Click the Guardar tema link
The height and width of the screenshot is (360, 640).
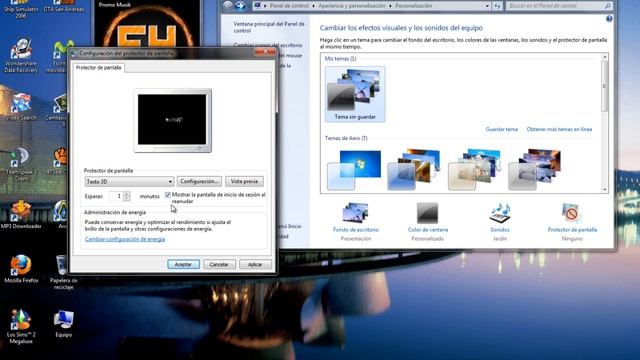tap(502, 129)
